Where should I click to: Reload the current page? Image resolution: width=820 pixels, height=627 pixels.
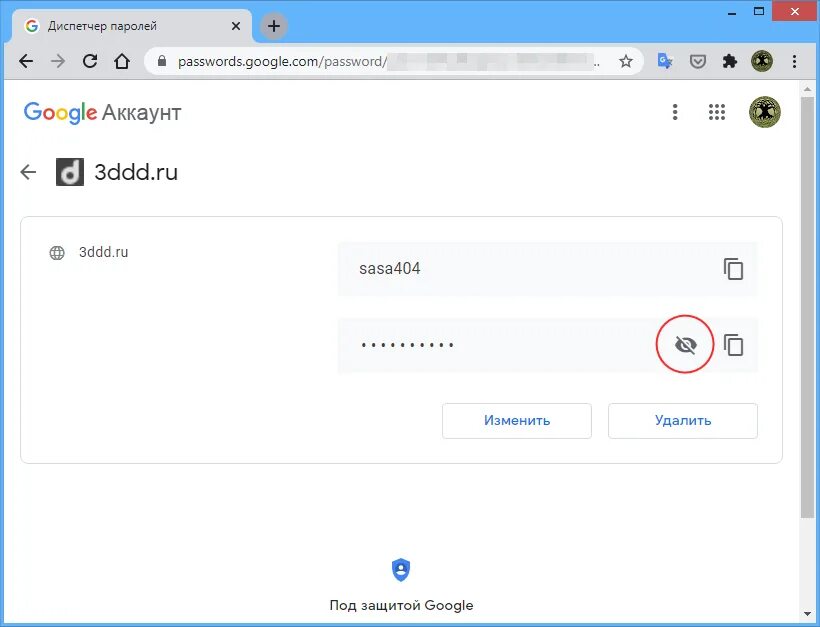click(90, 61)
